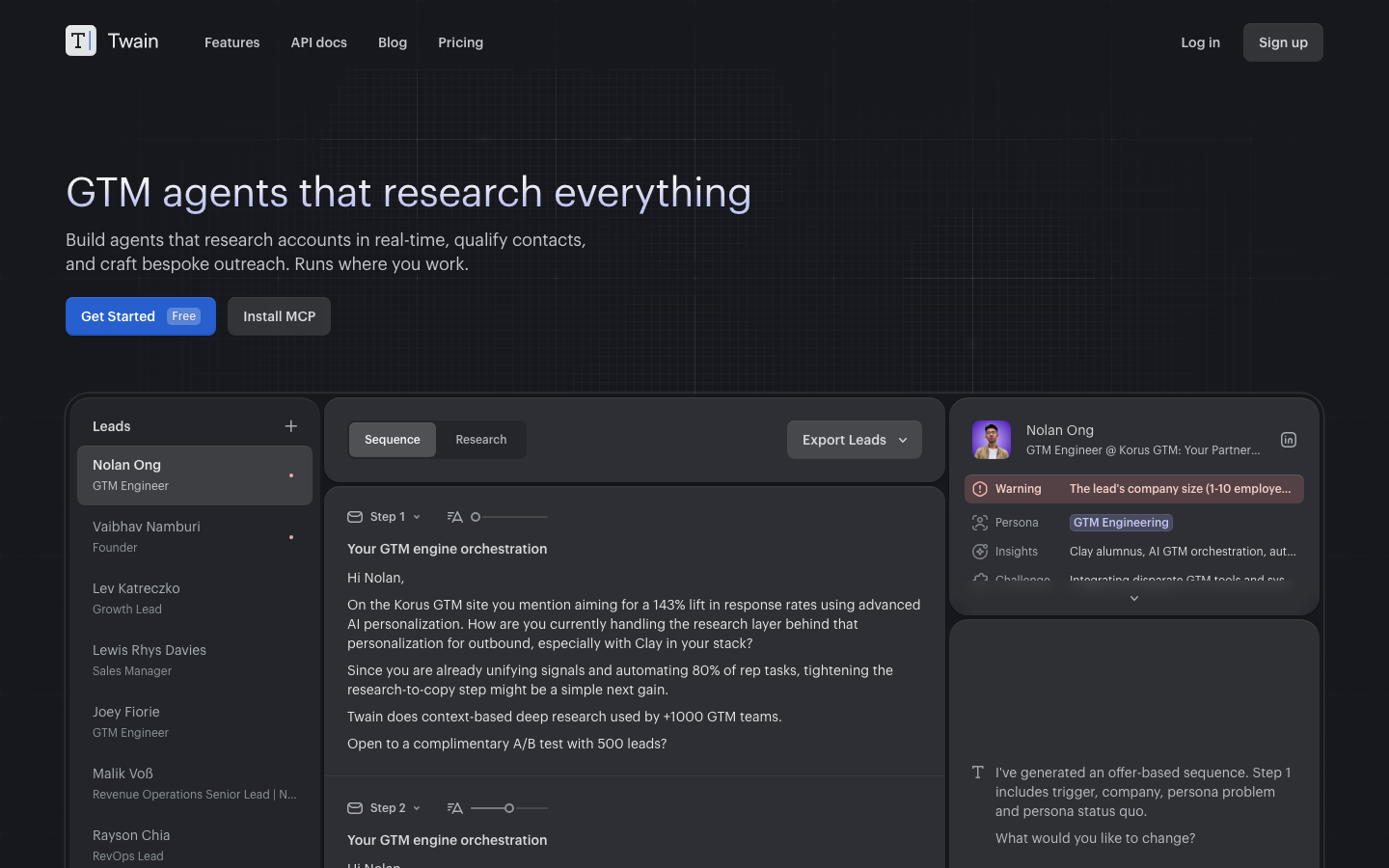Click Step 1 translate tone icon

click(x=455, y=517)
